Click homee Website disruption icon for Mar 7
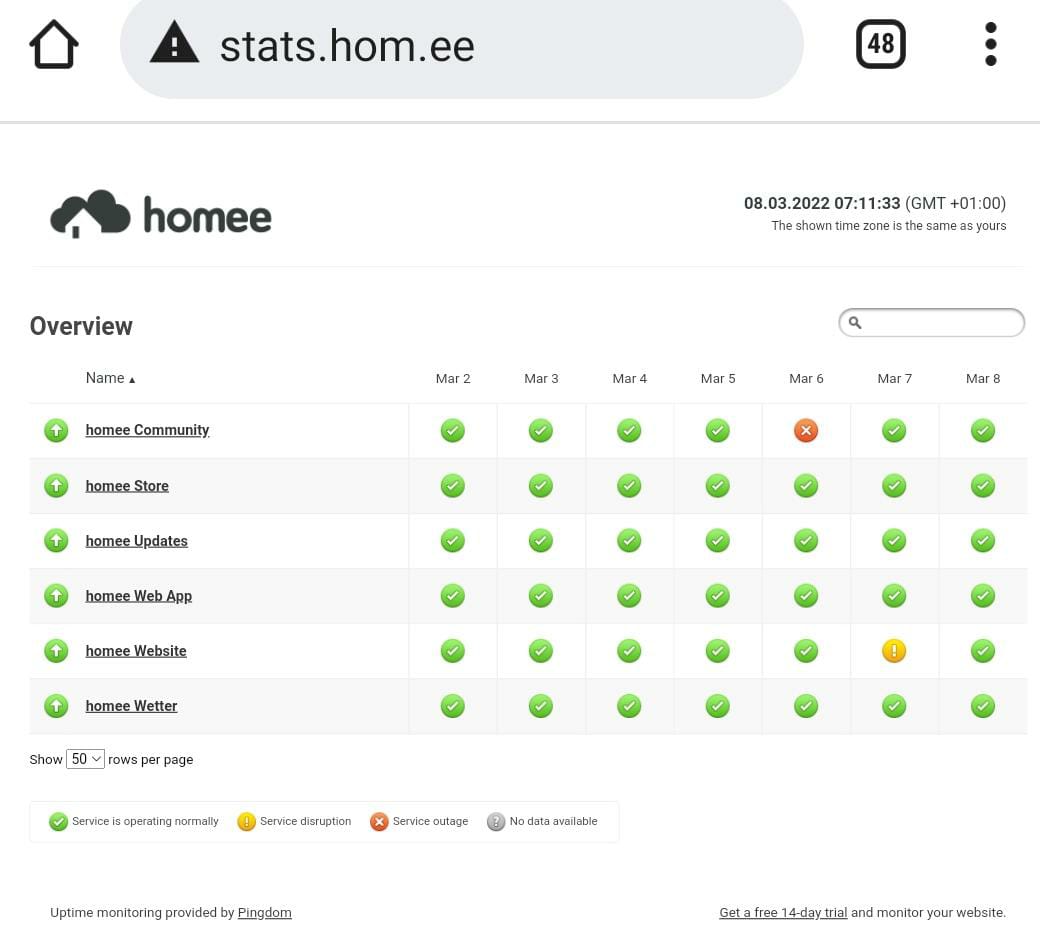The image size is (1040, 932). click(894, 651)
